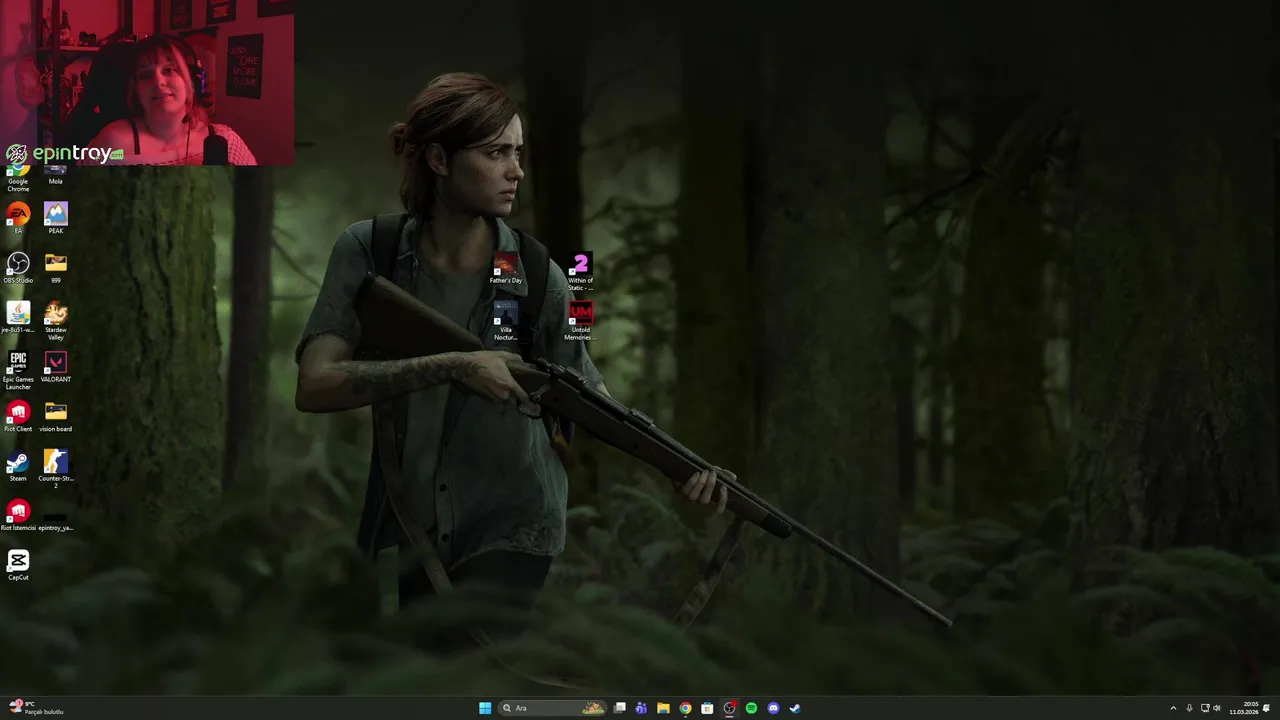Launch the Steam desktop shortcut
This screenshot has height=720, width=1280.
click(x=18, y=465)
